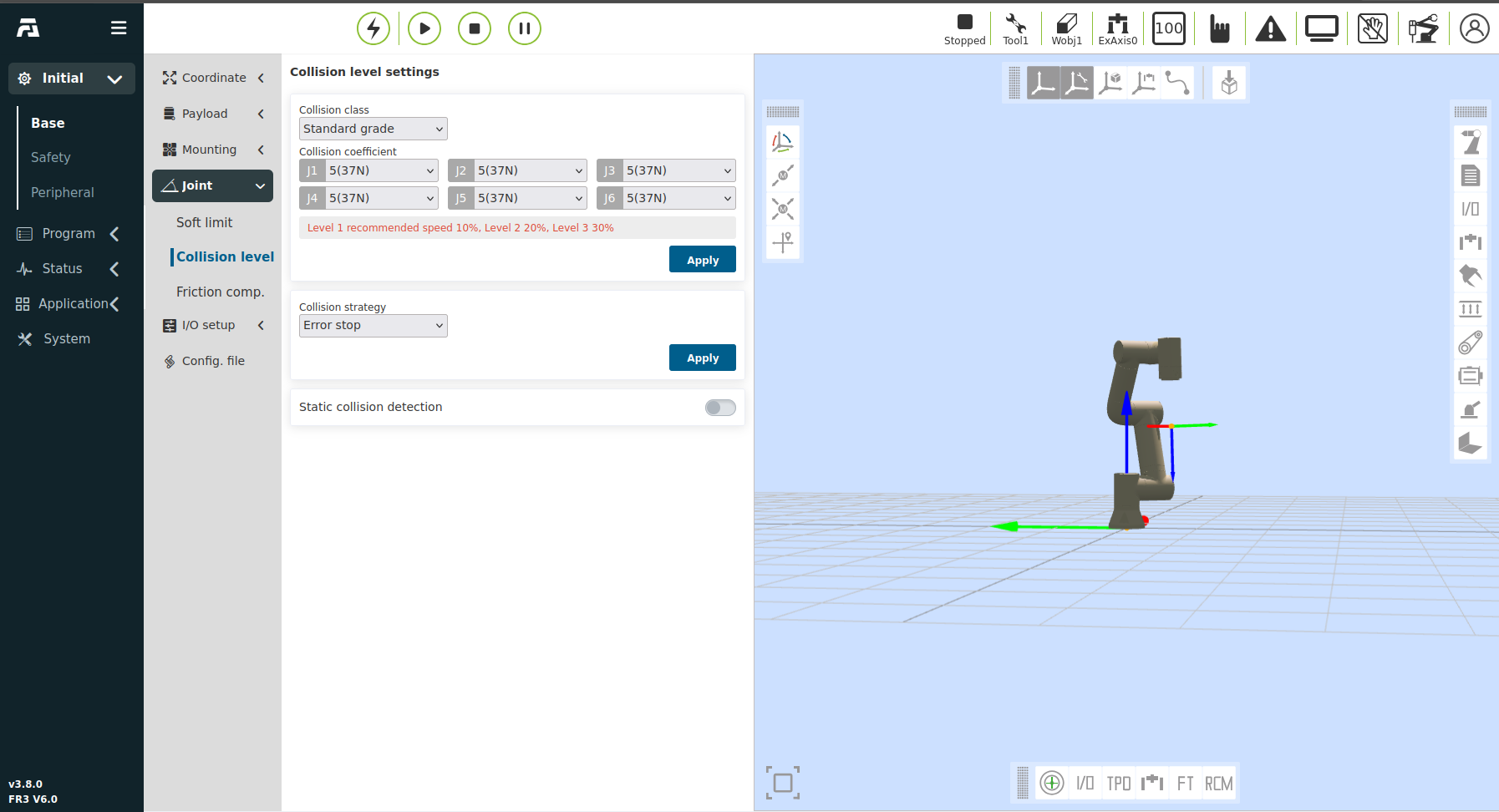This screenshot has width=1499, height=812.
Task: Toggle the FT panel button
Action: point(1185,784)
